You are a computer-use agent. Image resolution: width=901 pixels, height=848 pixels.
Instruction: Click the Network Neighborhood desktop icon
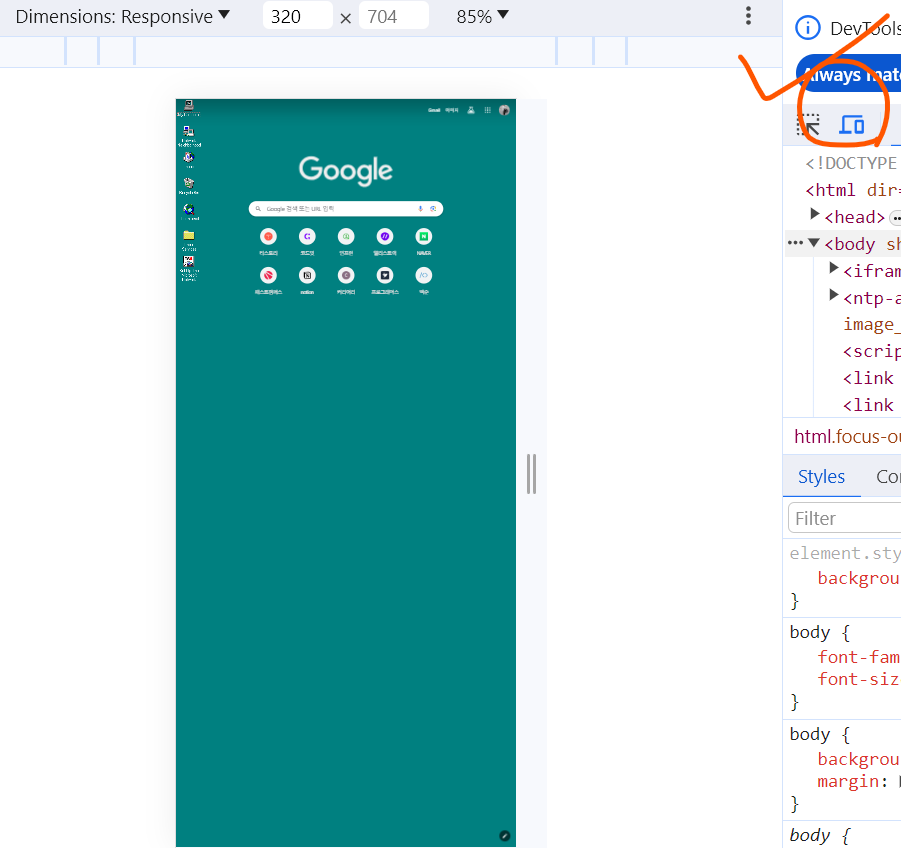tap(188, 136)
